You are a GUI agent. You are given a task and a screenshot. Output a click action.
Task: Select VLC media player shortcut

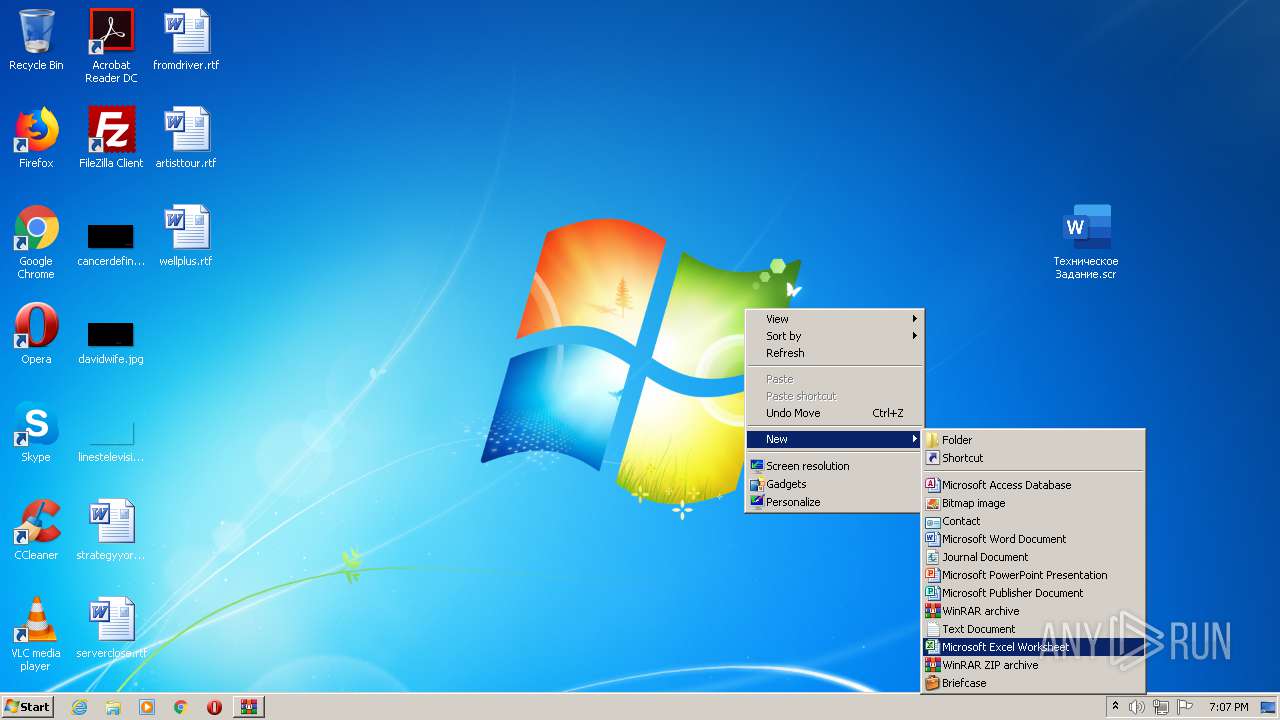pos(36,634)
